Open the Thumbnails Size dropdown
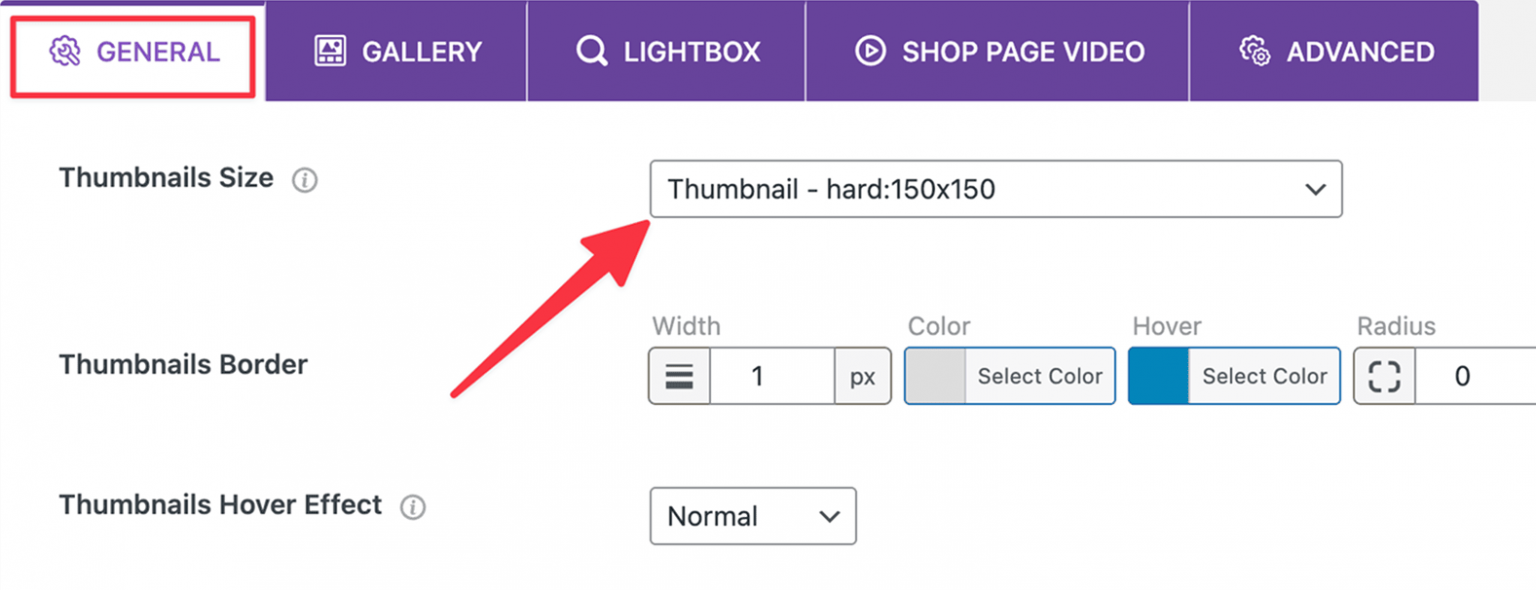 996,189
